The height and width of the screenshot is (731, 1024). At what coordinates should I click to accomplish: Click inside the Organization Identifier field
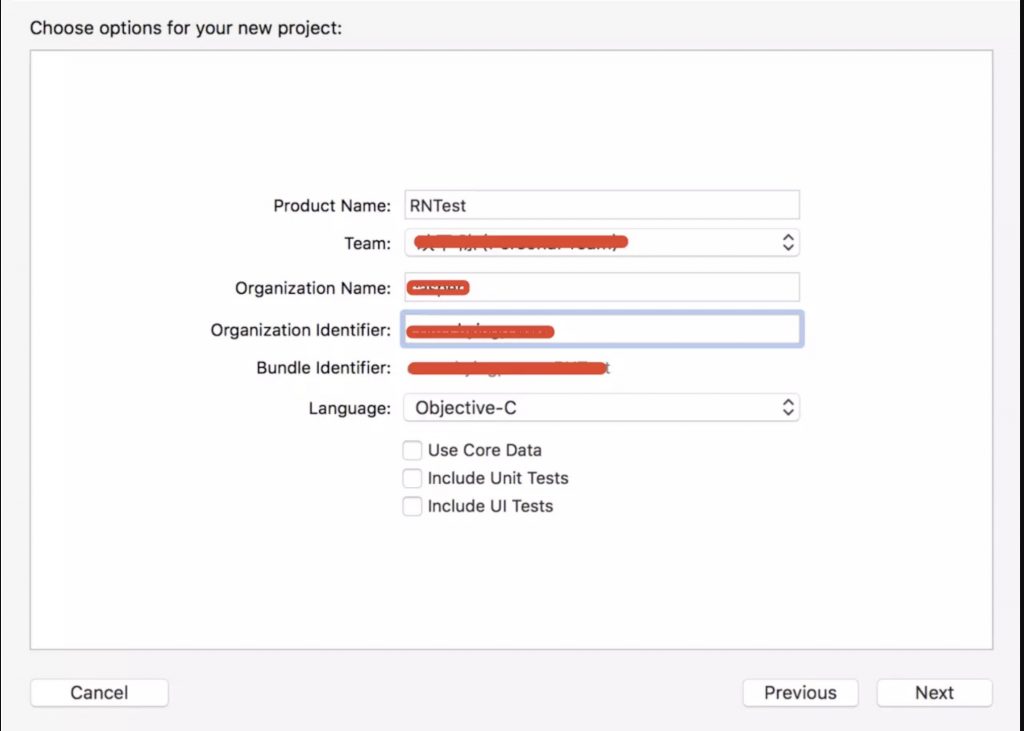click(601, 329)
